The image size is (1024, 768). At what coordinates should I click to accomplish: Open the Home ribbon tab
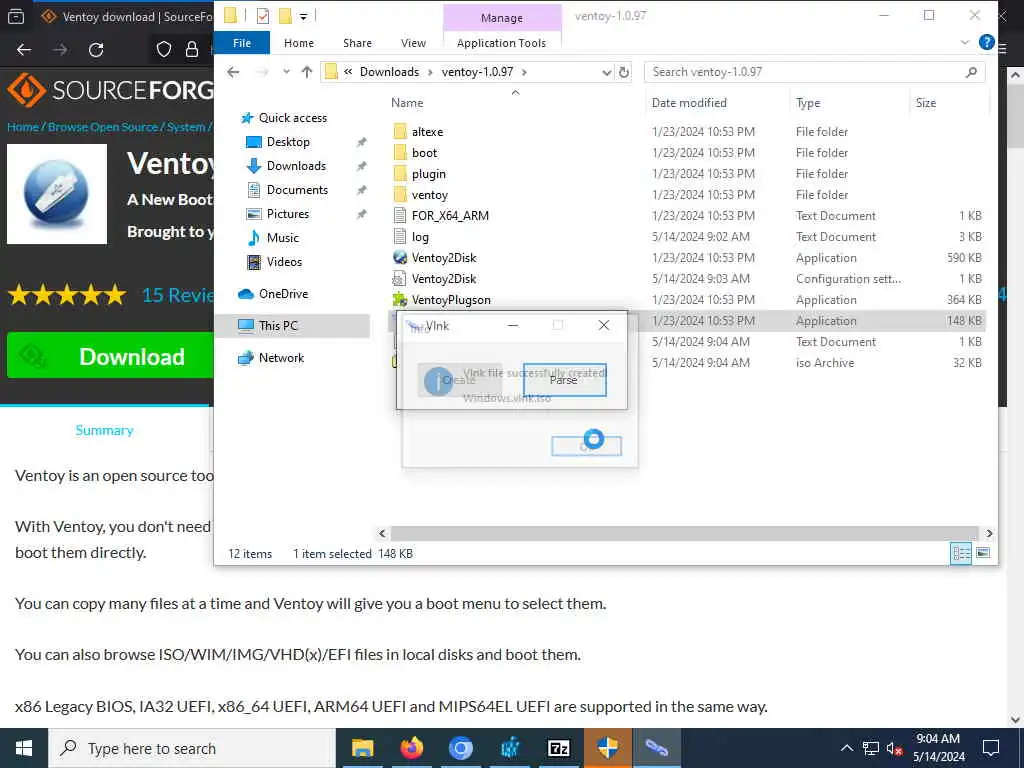(x=298, y=43)
